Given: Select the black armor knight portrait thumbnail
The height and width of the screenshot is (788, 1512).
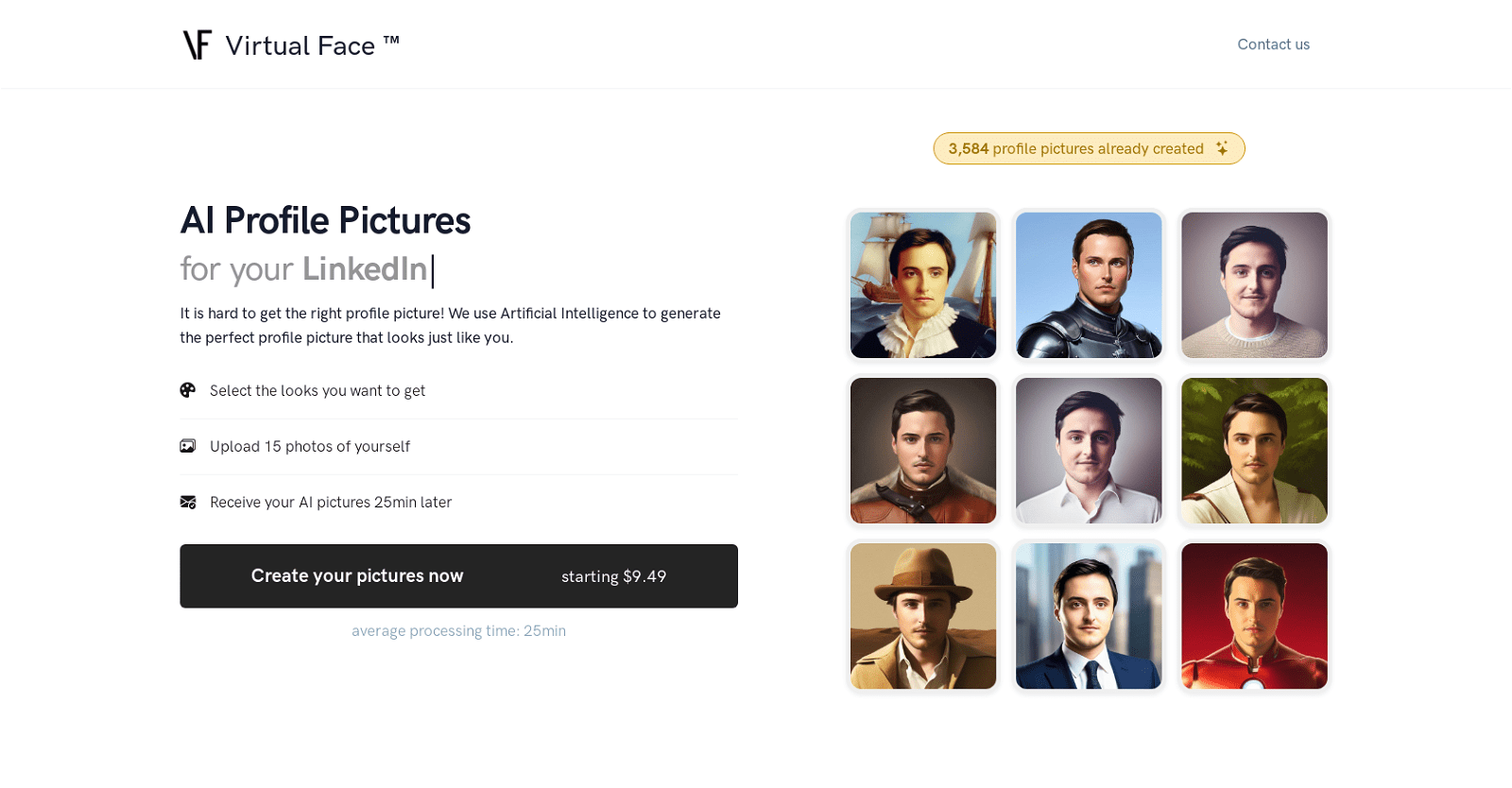Looking at the screenshot, I should (1089, 285).
